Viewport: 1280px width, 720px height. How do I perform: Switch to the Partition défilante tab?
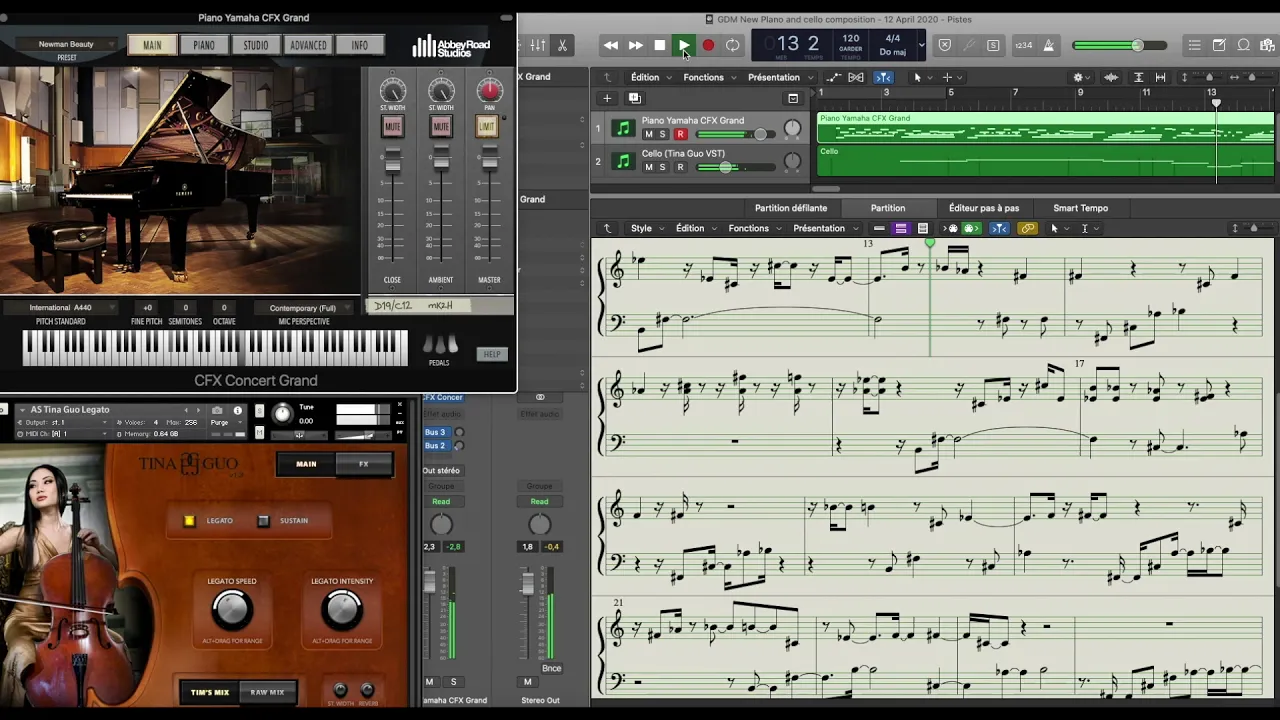tap(791, 208)
